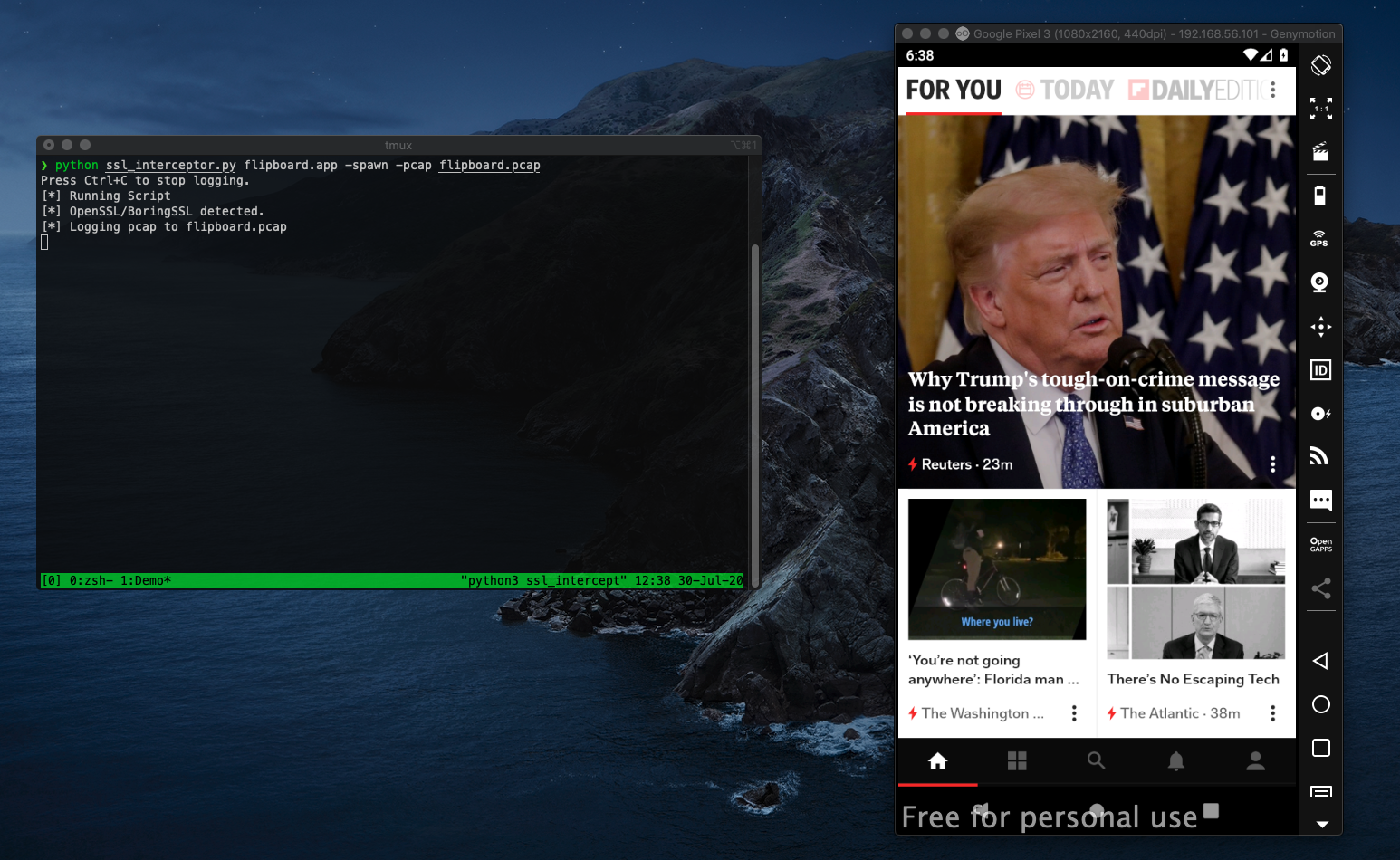1400x860 pixels.
Task: Tap the Android recent apps square button
Action: [x=1320, y=748]
